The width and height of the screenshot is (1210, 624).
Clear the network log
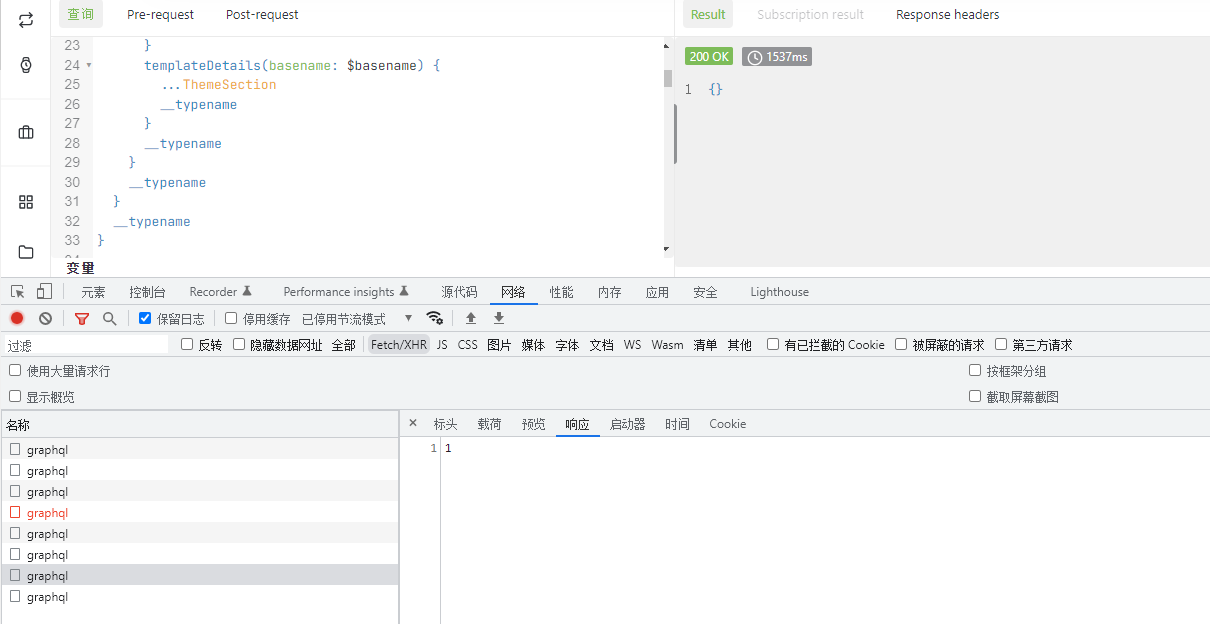pos(45,318)
